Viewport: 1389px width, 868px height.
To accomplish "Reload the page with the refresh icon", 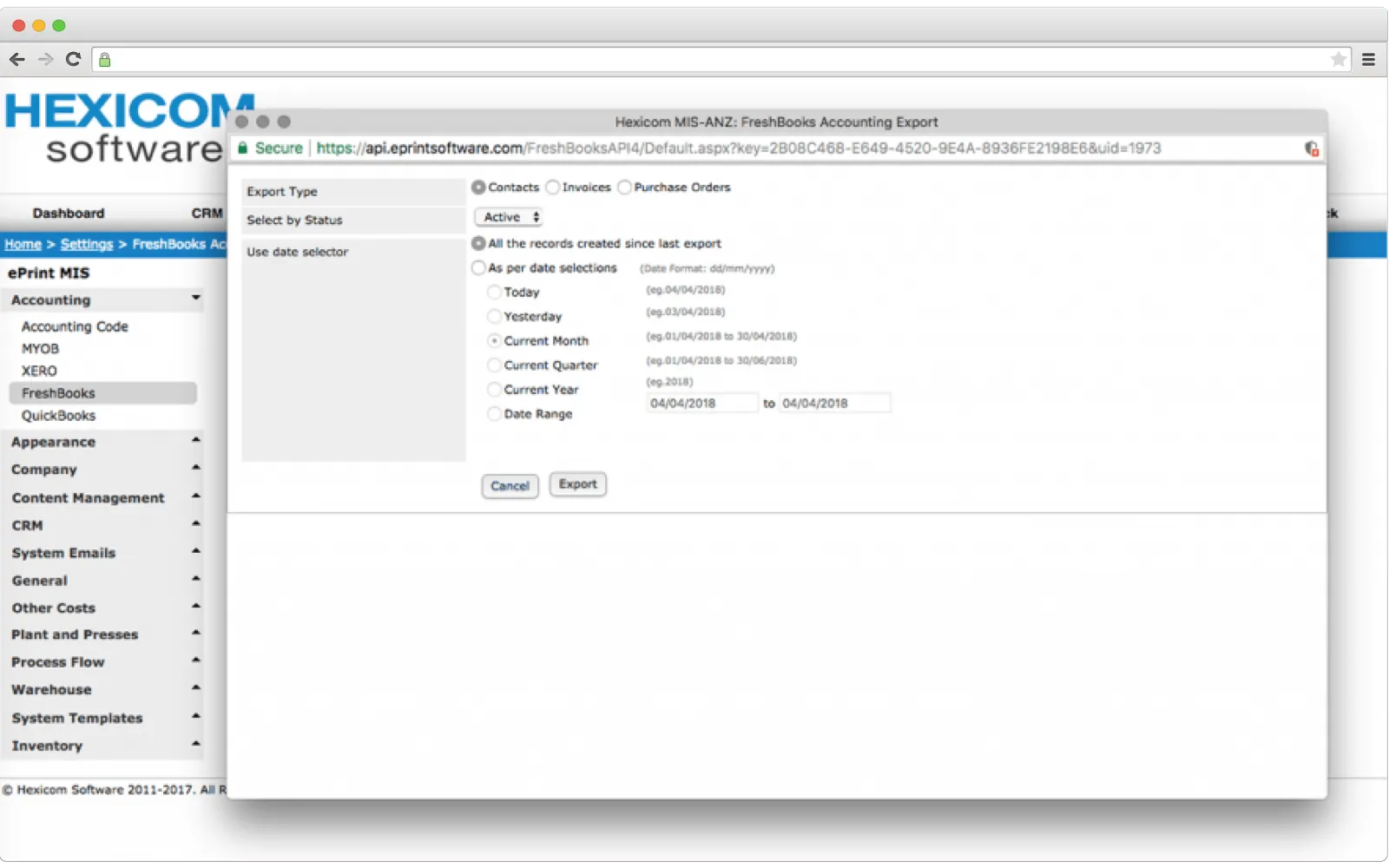I will [73, 59].
